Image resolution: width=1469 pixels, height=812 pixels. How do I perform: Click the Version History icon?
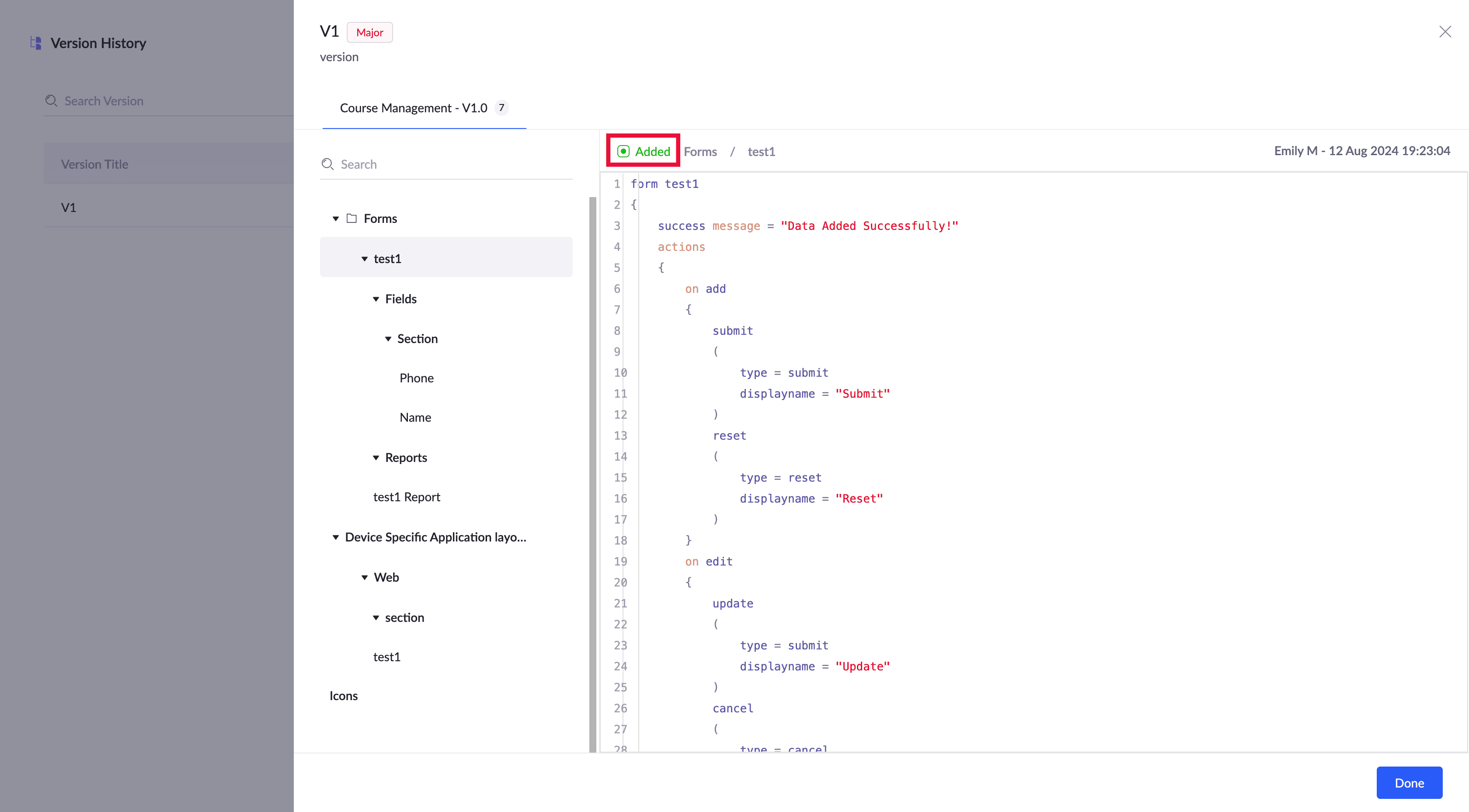pyautogui.click(x=36, y=43)
